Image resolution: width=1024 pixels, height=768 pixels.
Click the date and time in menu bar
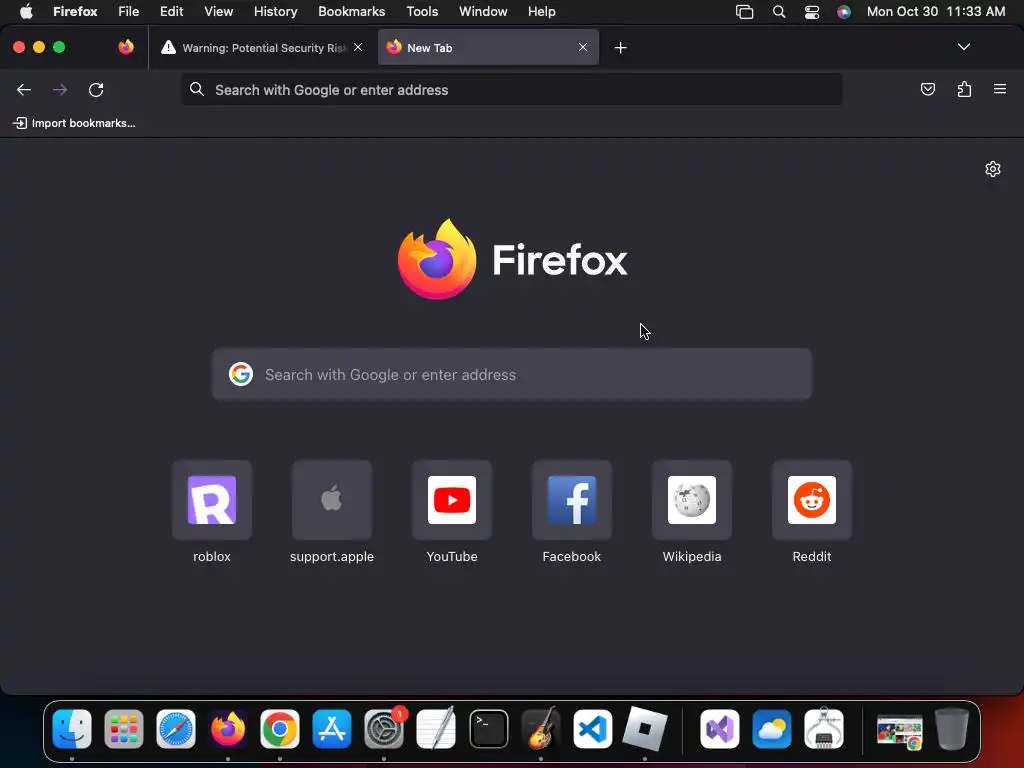[x=935, y=11]
